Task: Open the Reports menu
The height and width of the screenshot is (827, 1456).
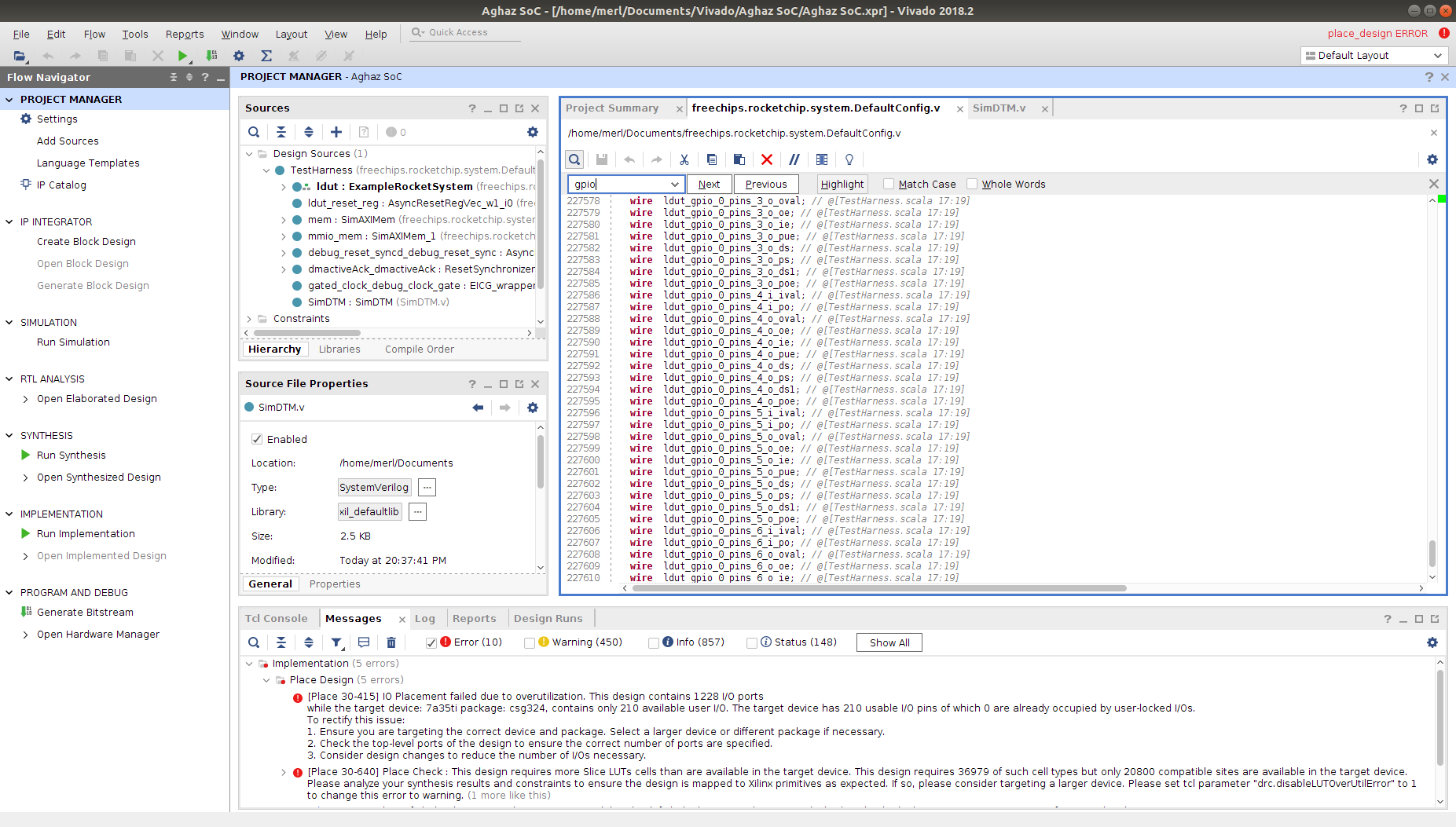Action: click(184, 34)
